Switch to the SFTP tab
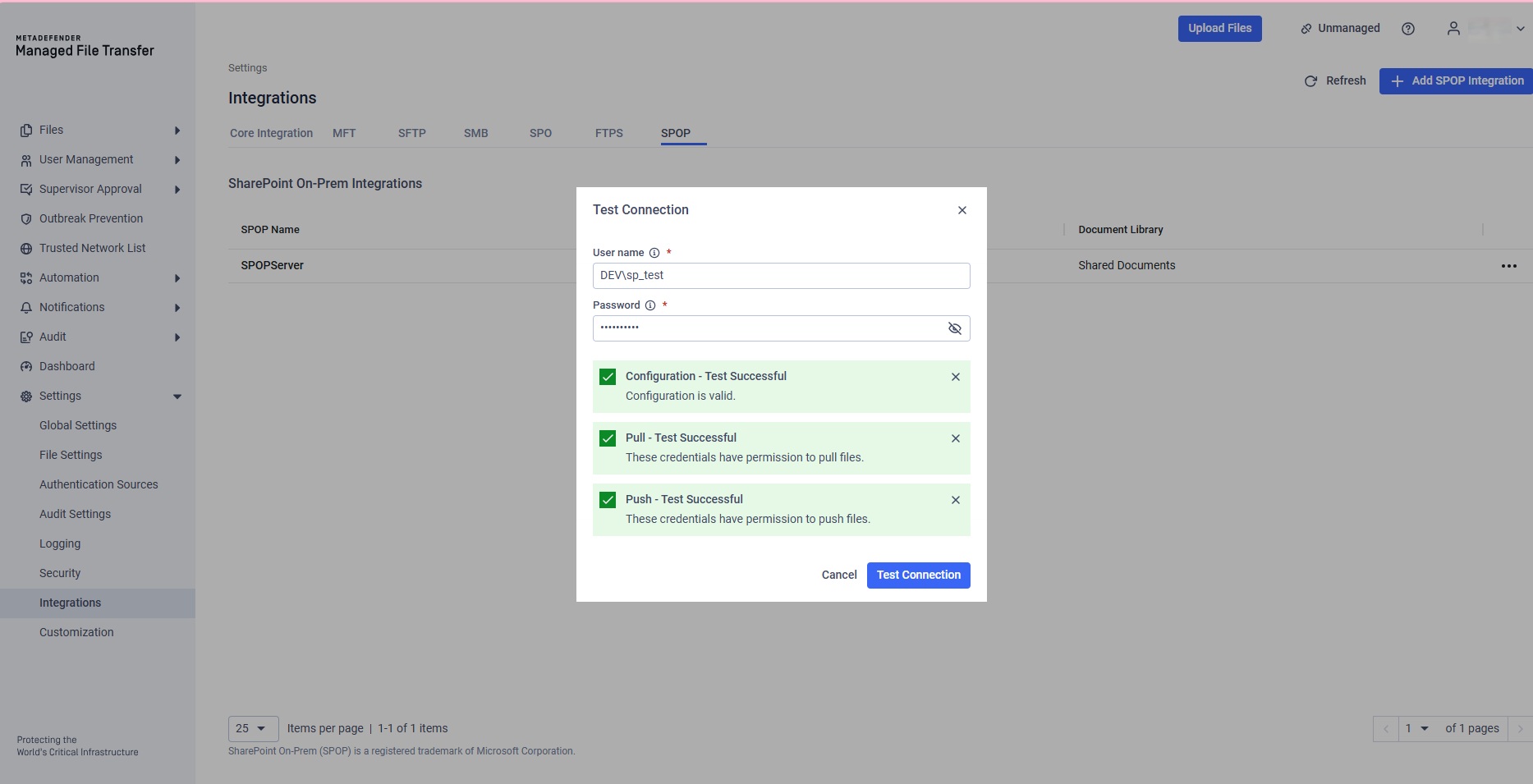The width and height of the screenshot is (1533, 784). pyautogui.click(x=411, y=133)
